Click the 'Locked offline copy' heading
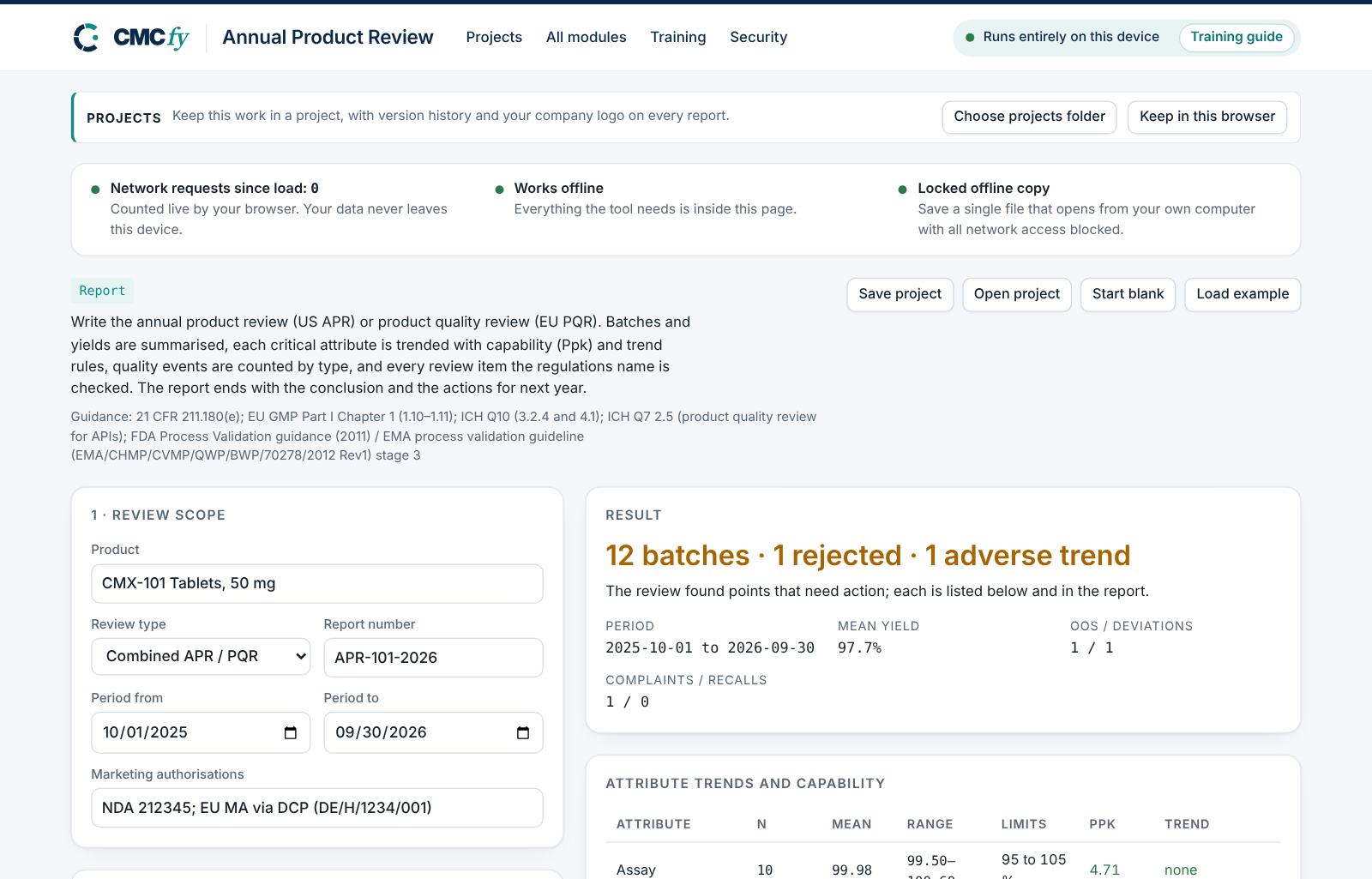Viewport: 1372px width, 879px height. pos(984,188)
